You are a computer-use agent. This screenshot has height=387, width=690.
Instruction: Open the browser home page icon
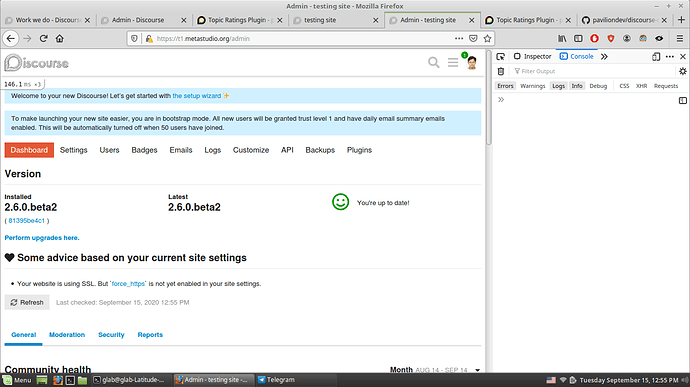coord(59,39)
